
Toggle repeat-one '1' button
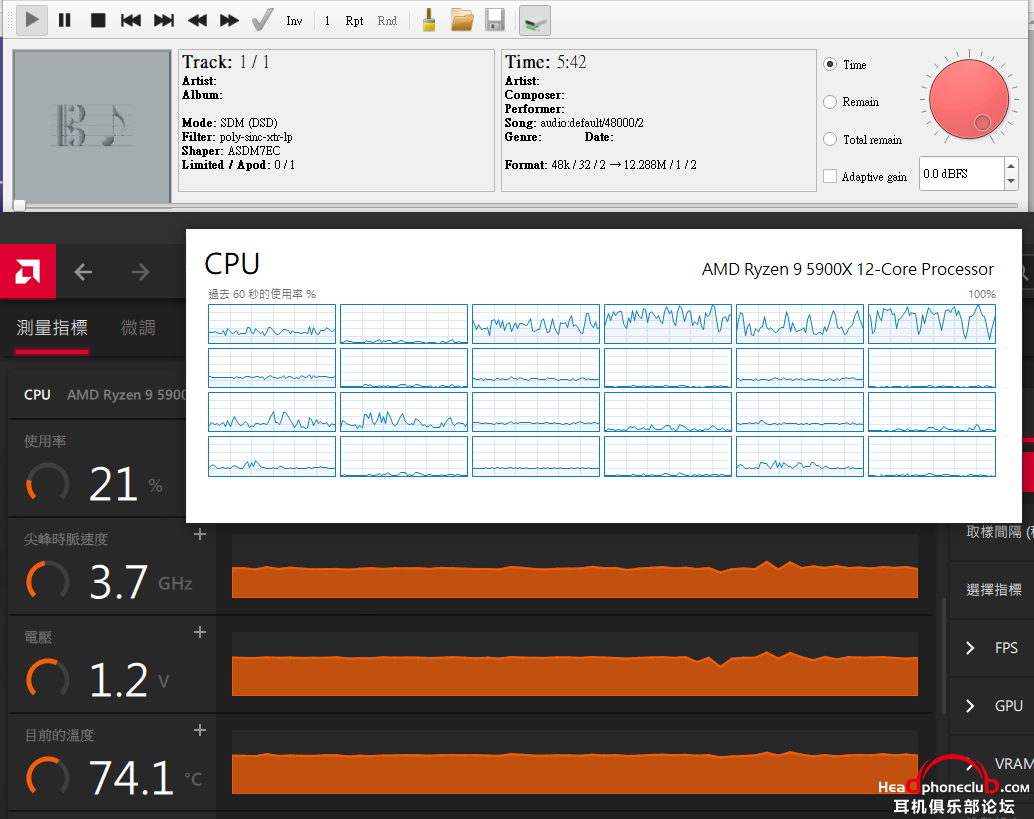pos(327,20)
